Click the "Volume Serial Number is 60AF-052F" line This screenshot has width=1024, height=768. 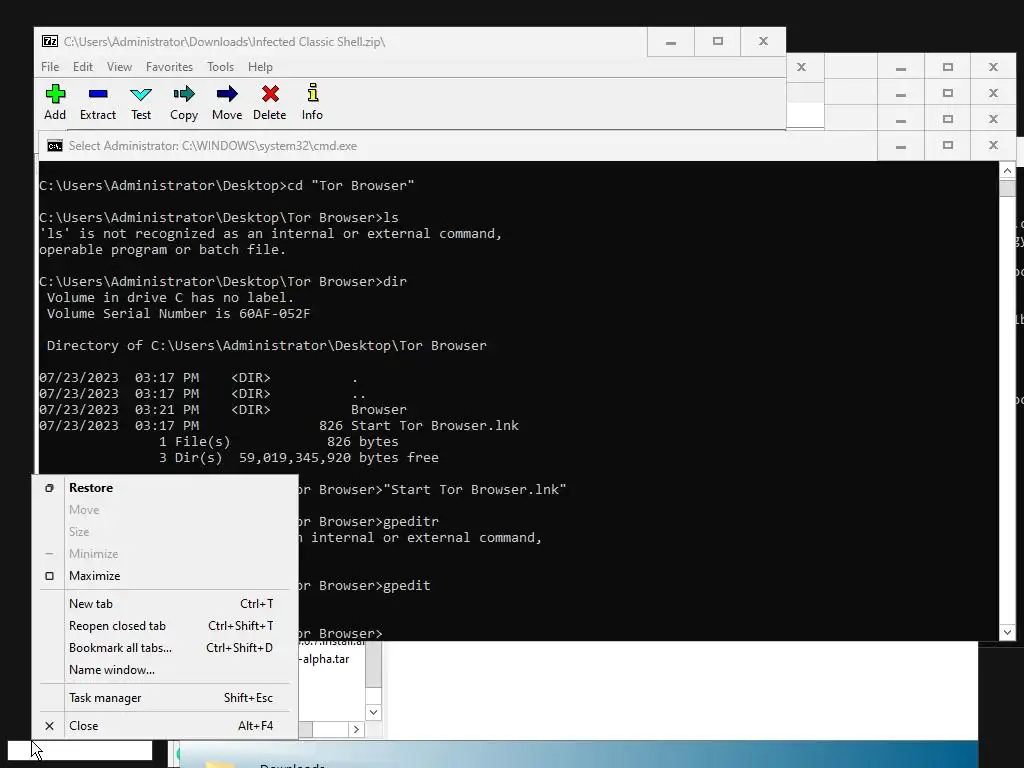pyautogui.click(x=178, y=313)
